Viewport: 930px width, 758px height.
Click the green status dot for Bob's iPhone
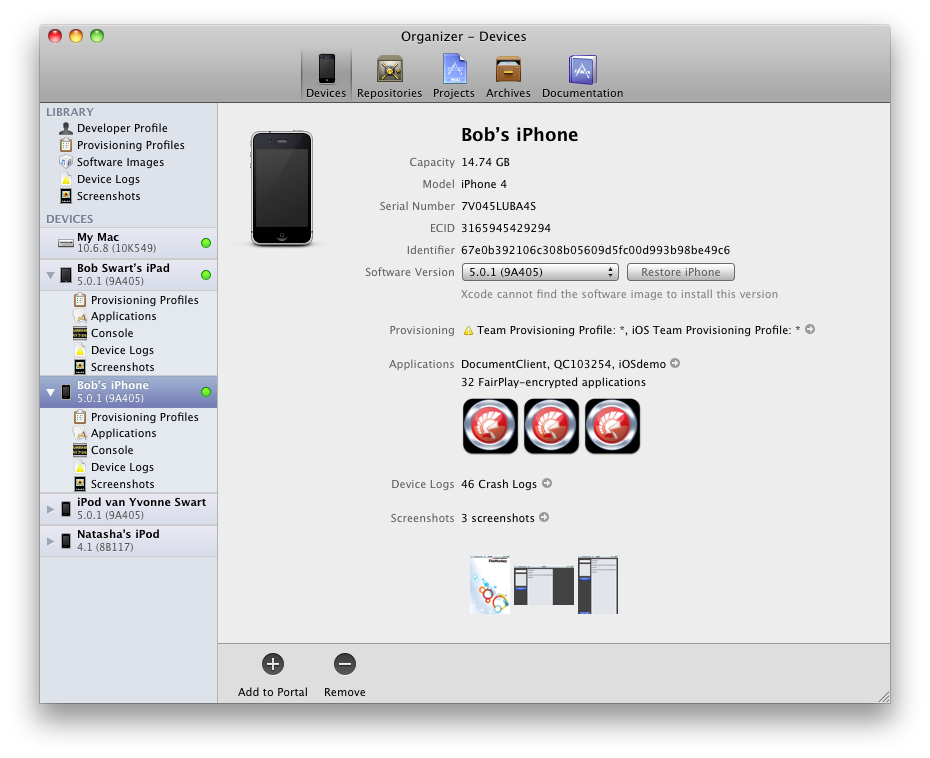(x=206, y=392)
